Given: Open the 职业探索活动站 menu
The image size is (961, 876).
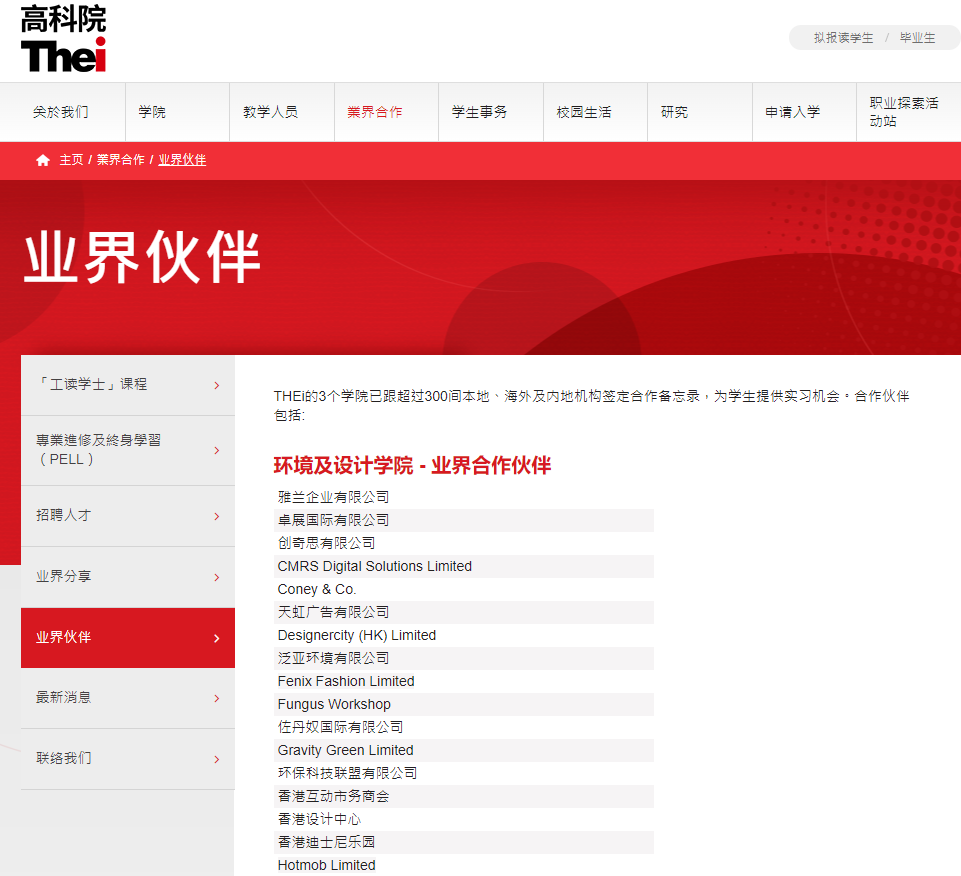Looking at the screenshot, I should pyautogui.click(x=909, y=112).
